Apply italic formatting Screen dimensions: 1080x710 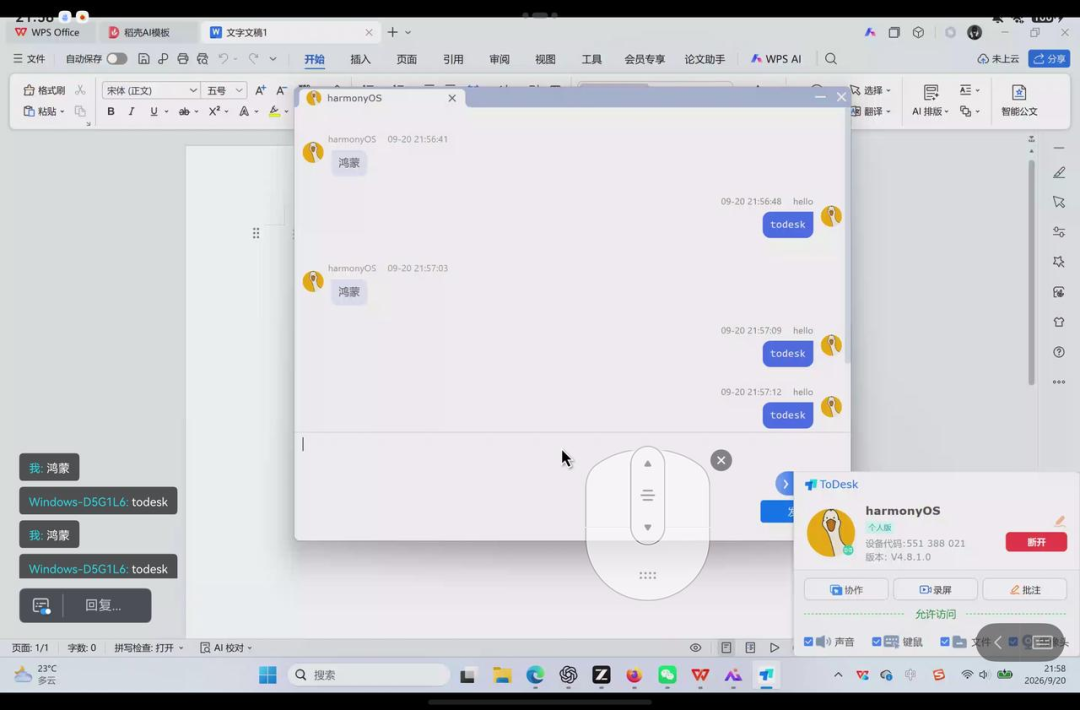[x=131, y=112]
